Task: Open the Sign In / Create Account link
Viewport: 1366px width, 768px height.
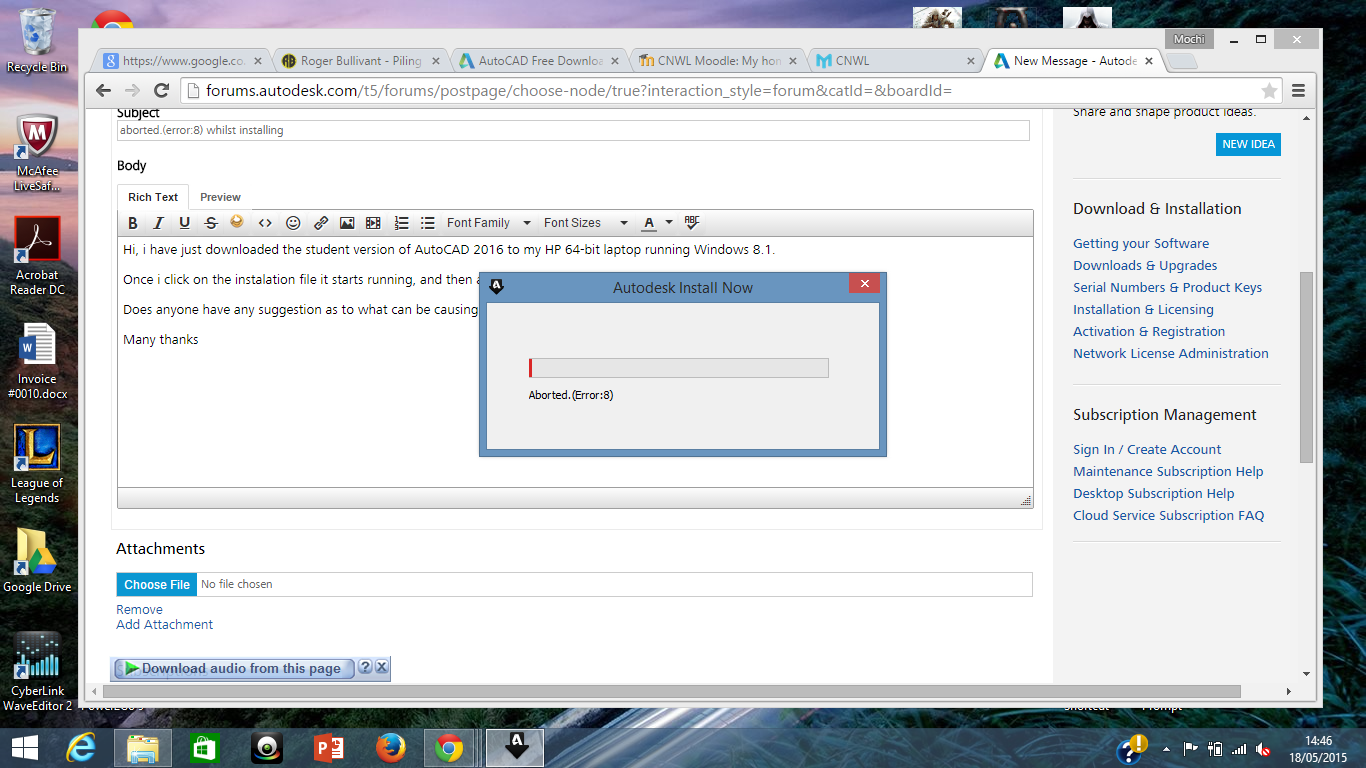Action: click(1147, 449)
